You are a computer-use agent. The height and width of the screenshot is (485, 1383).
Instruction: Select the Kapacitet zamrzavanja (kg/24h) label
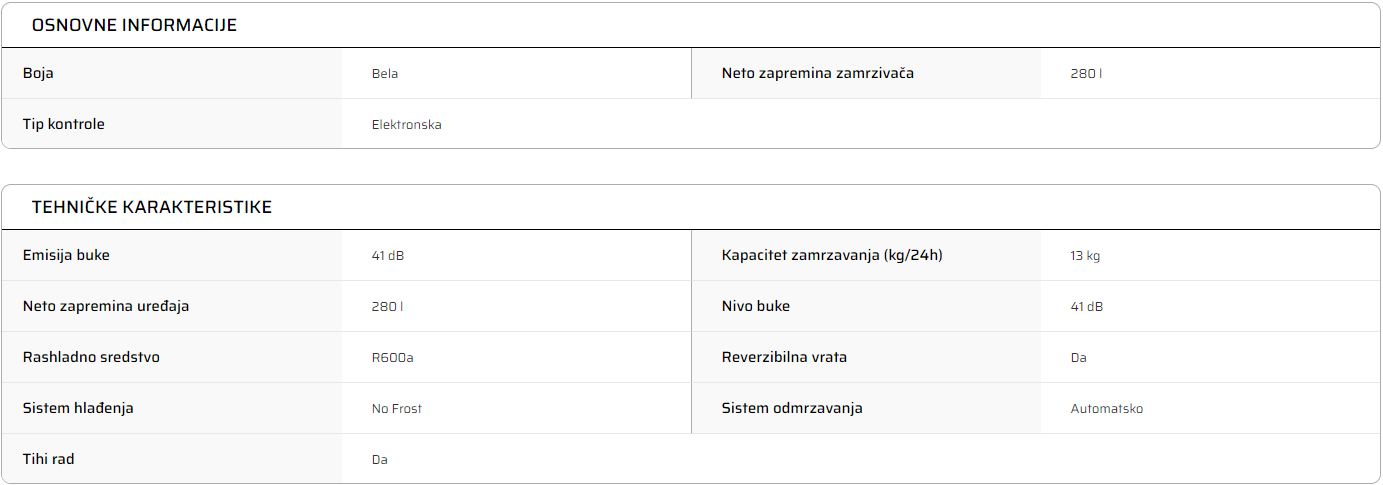pyautogui.click(x=832, y=255)
